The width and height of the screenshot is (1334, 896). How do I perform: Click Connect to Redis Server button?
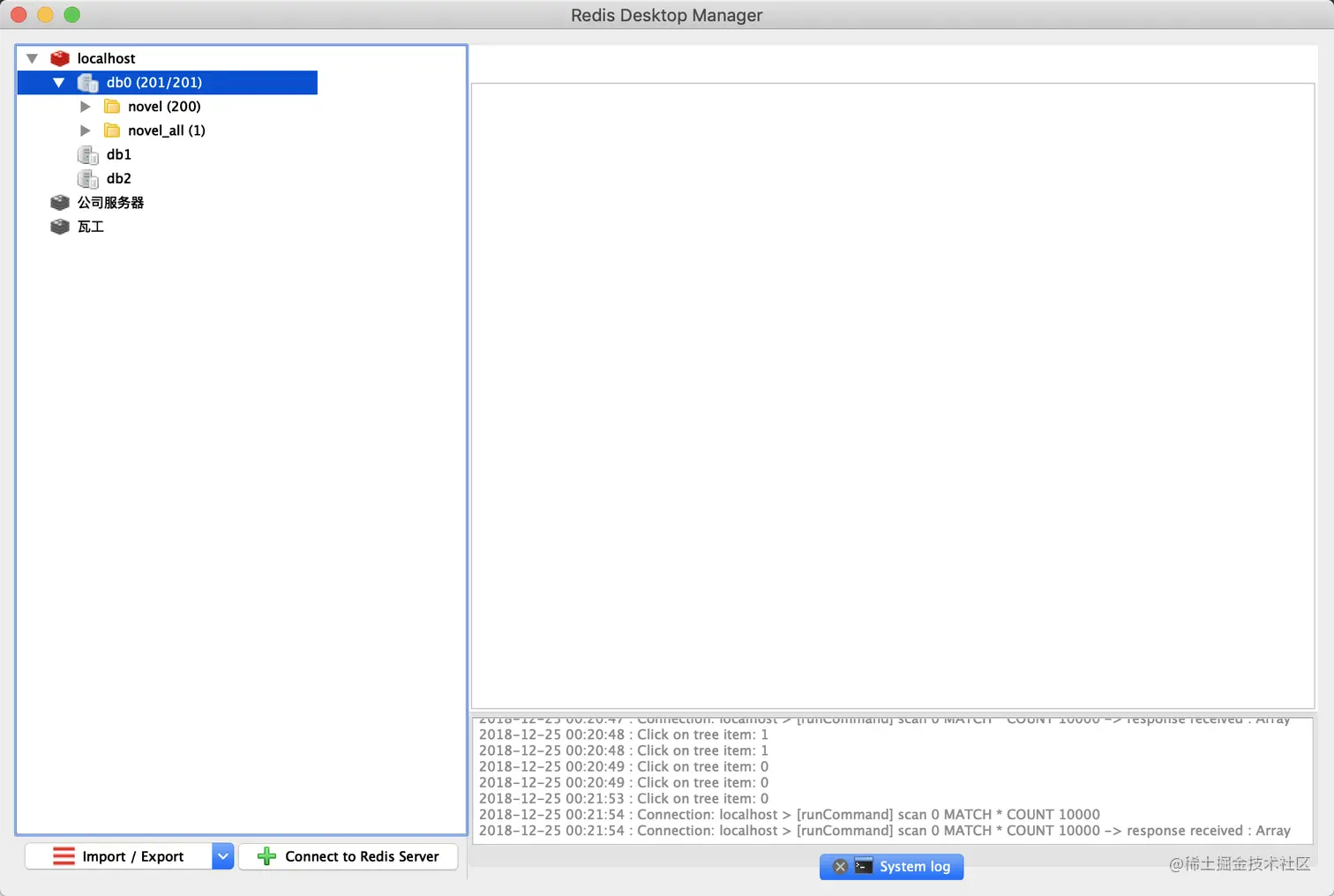click(x=348, y=856)
